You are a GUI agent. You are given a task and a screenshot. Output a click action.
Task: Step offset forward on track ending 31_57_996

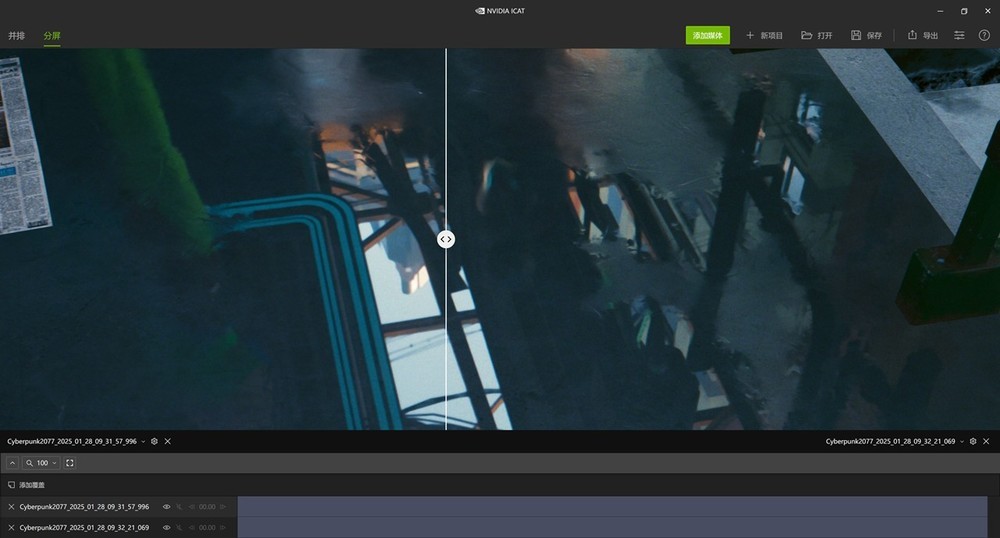[223, 507]
